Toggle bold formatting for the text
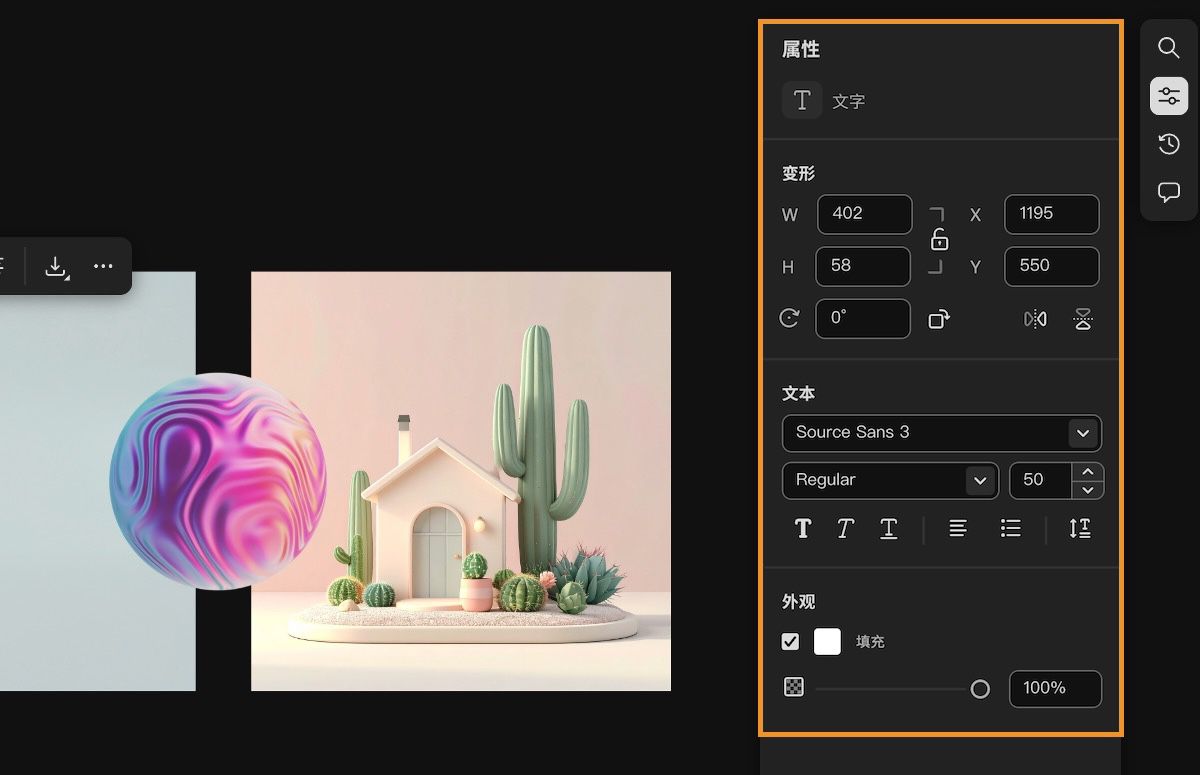The image size is (1200, 775). [x=803, y=529]
